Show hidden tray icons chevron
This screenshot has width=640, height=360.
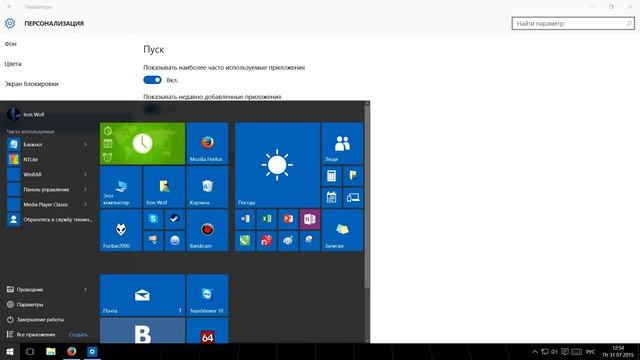pos(534,351)
